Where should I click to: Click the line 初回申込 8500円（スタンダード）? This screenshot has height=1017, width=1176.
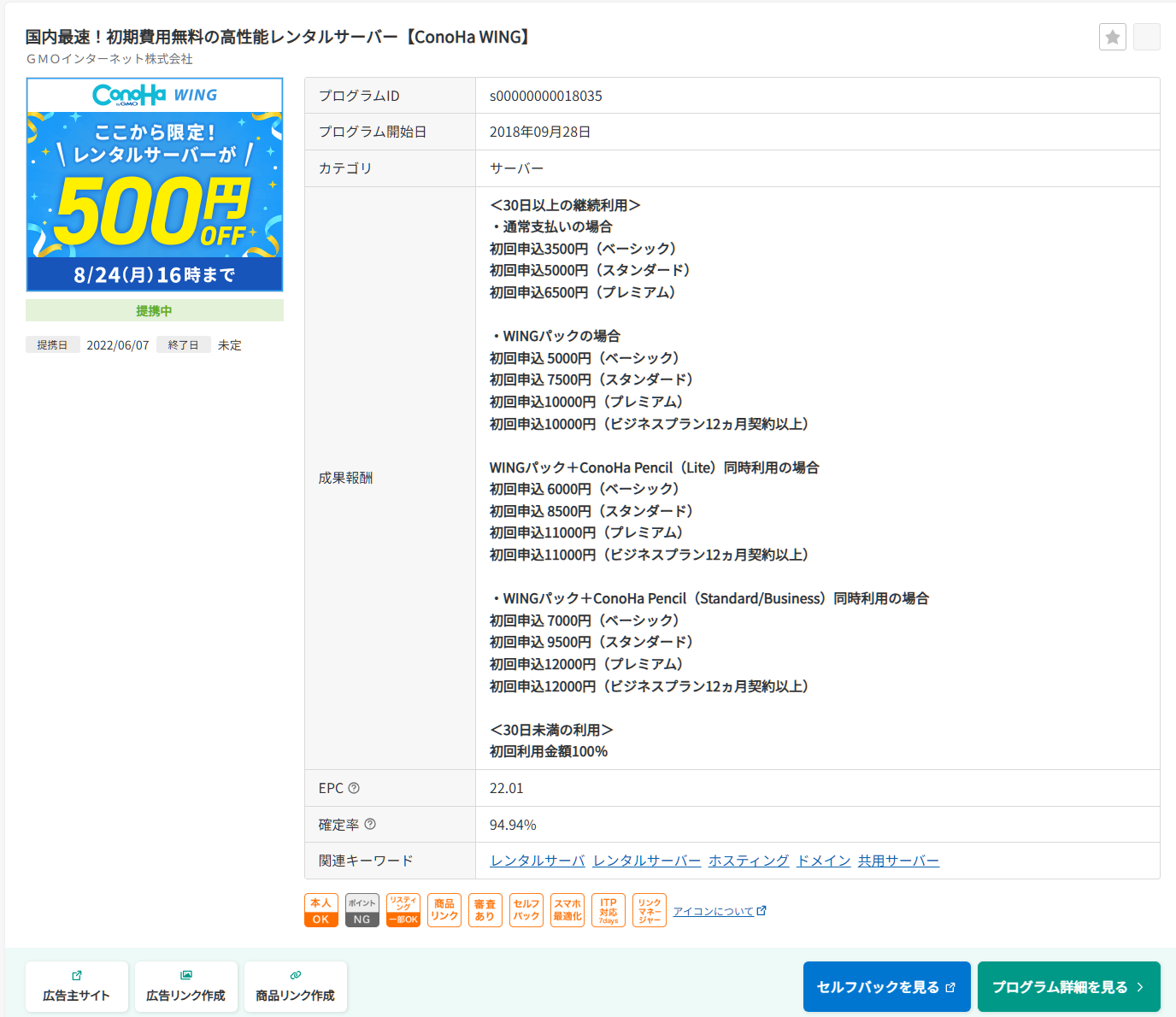click(592, 511)
